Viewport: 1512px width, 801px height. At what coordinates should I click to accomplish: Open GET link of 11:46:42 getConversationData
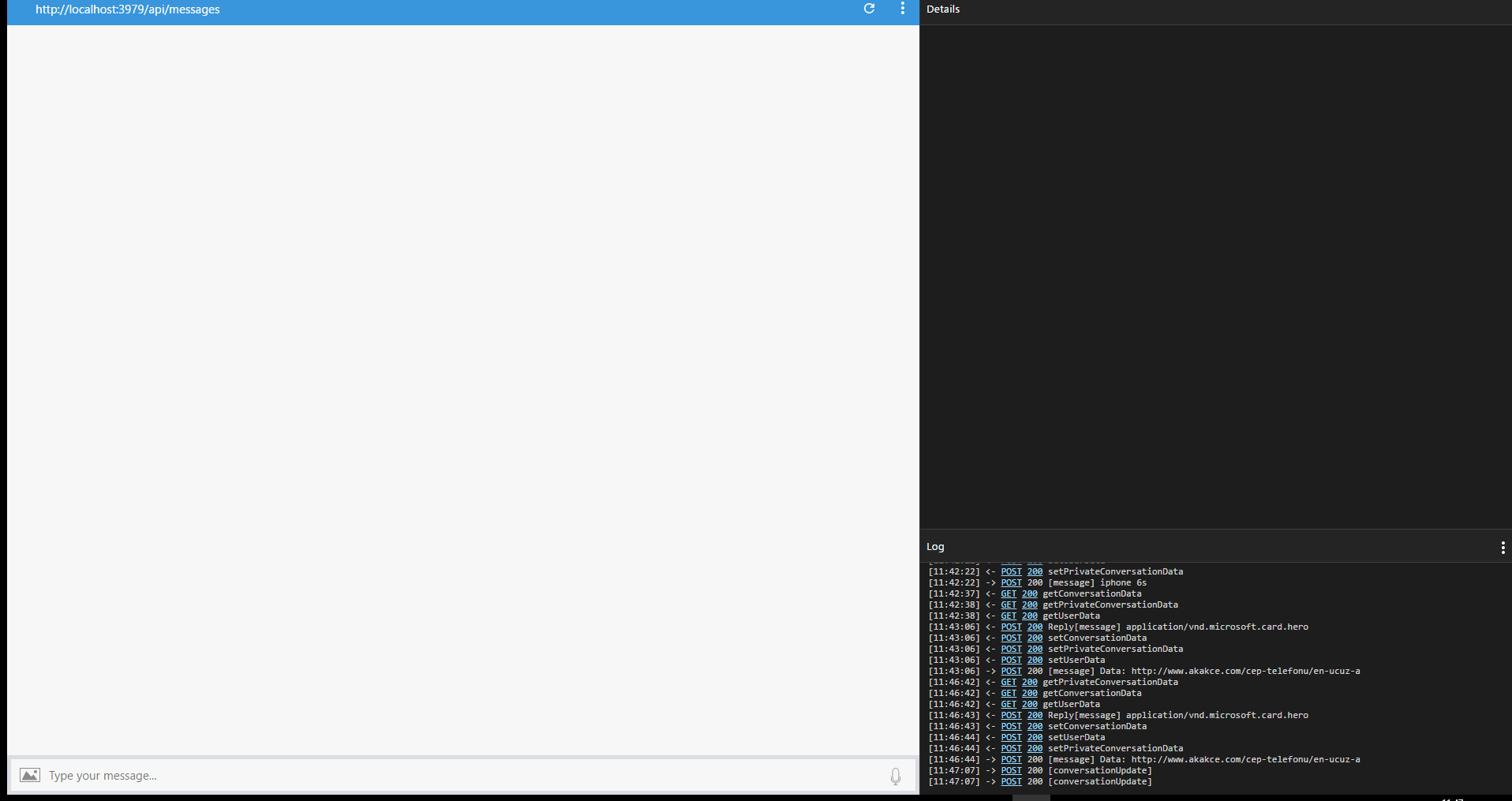pyautogui.click(x=1009, y=693)
